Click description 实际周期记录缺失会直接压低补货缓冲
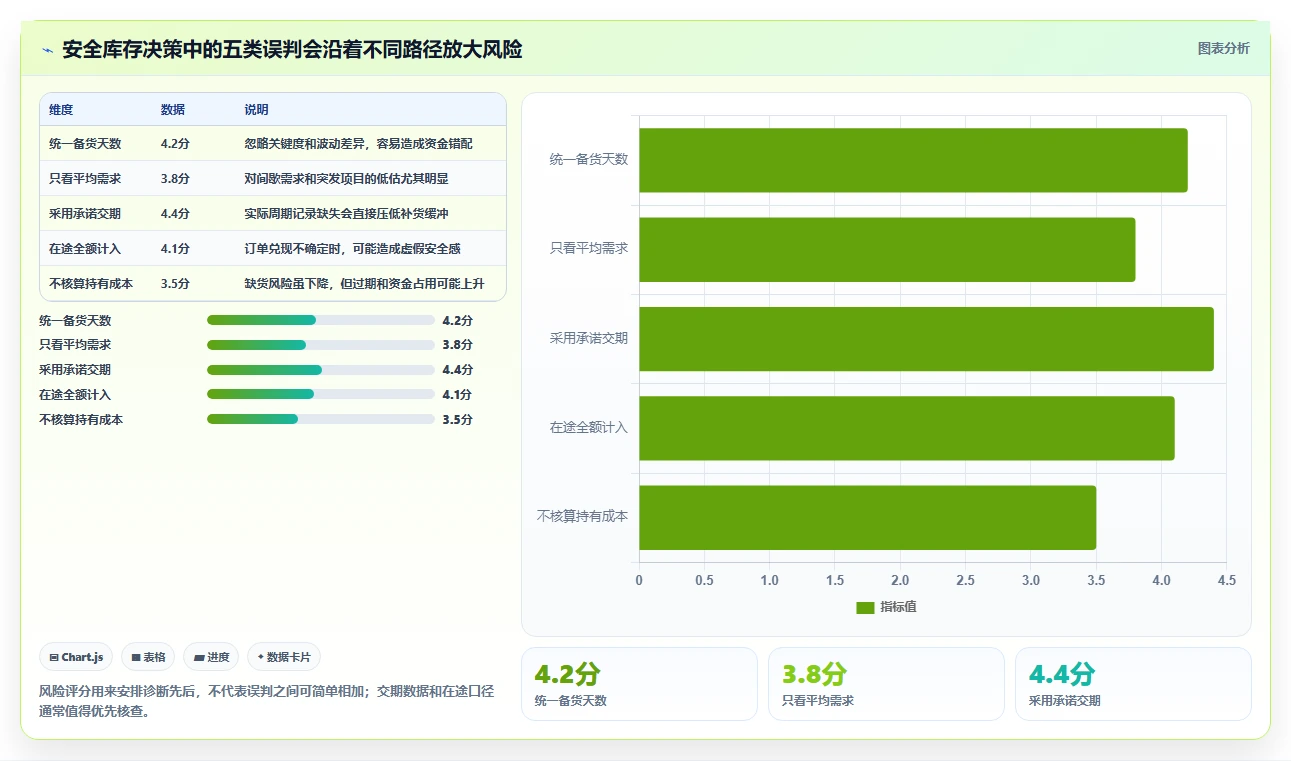Viewport: 1291px width, 761px height. [347, 214]
